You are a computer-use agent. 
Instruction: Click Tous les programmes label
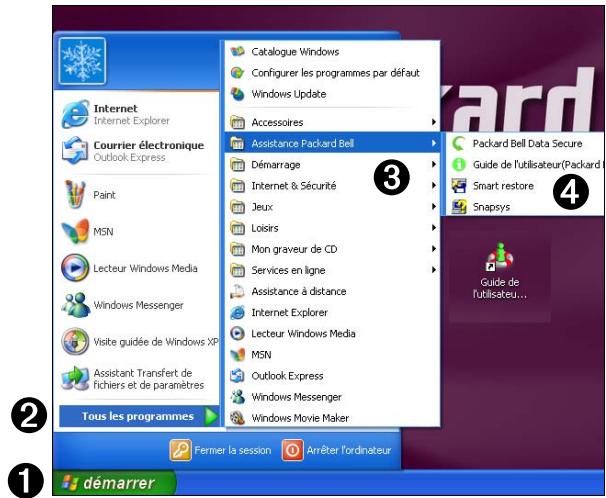coord(138,416)
